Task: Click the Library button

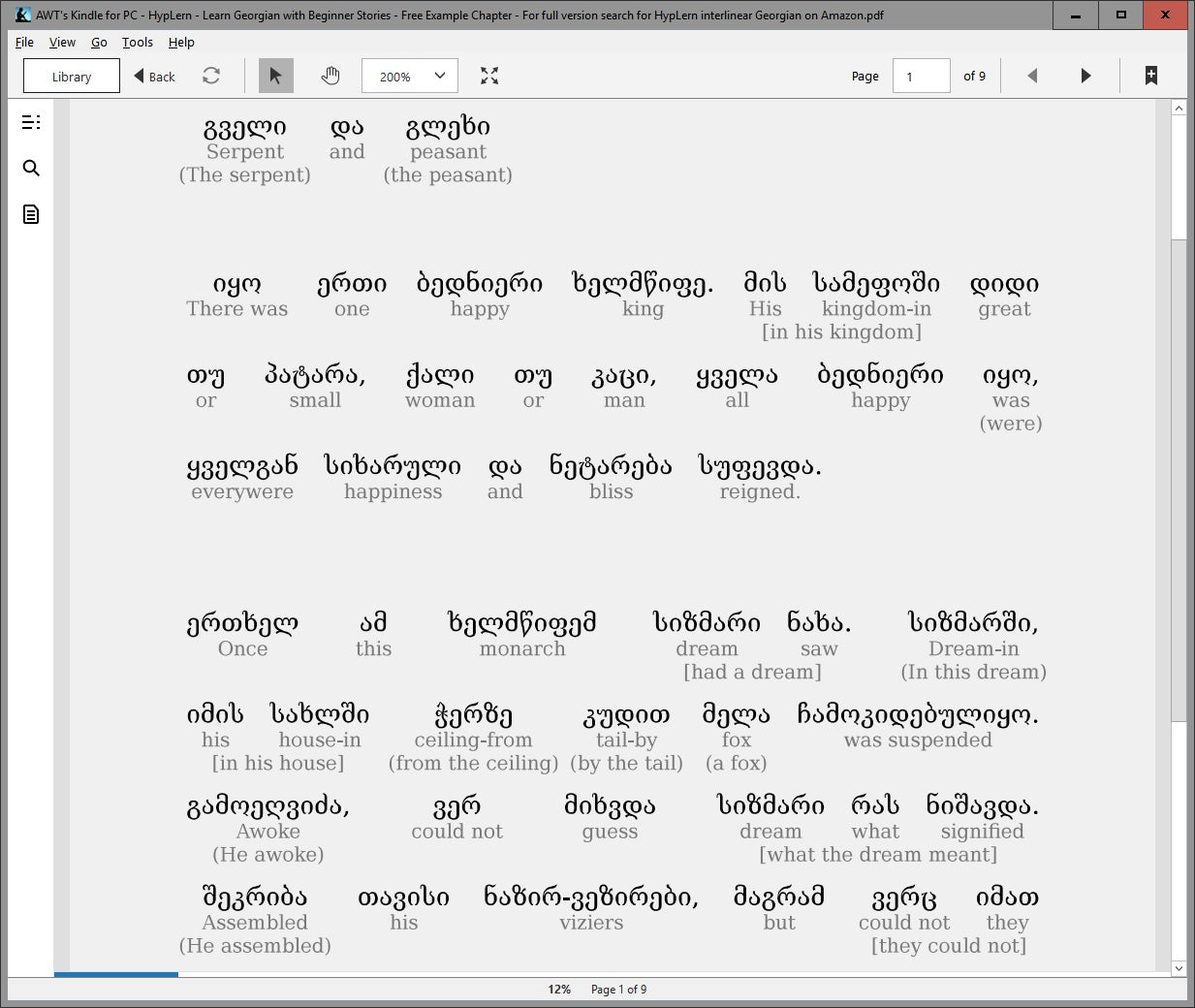Action: 70,76
